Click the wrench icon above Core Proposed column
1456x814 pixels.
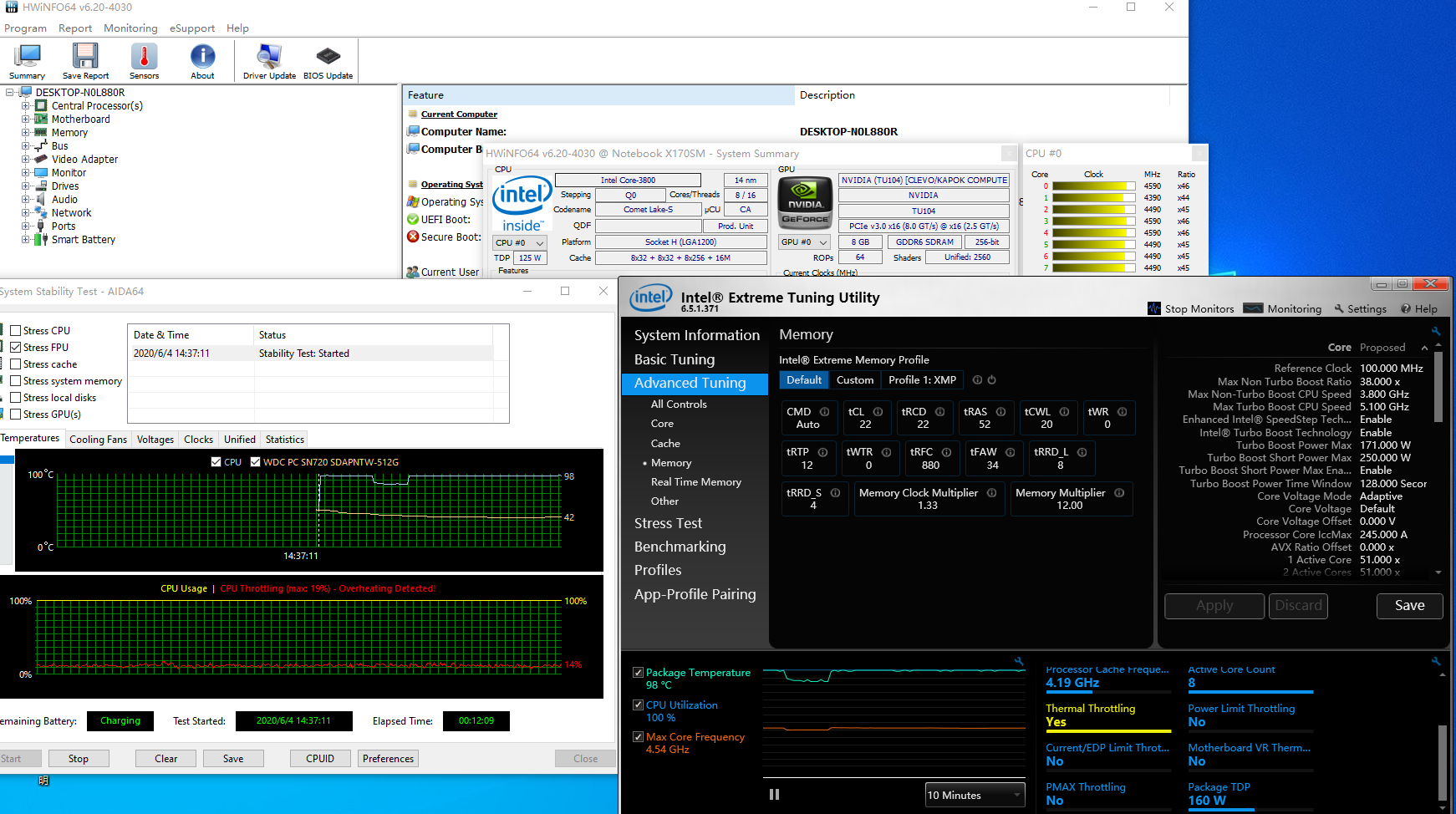pos(1436,331)
